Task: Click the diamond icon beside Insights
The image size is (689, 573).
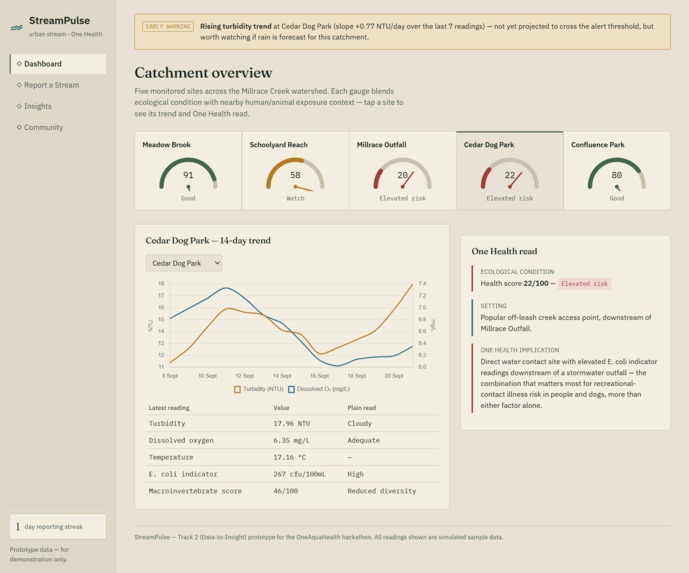Action: pyautogui.click(x=19, y=106)
